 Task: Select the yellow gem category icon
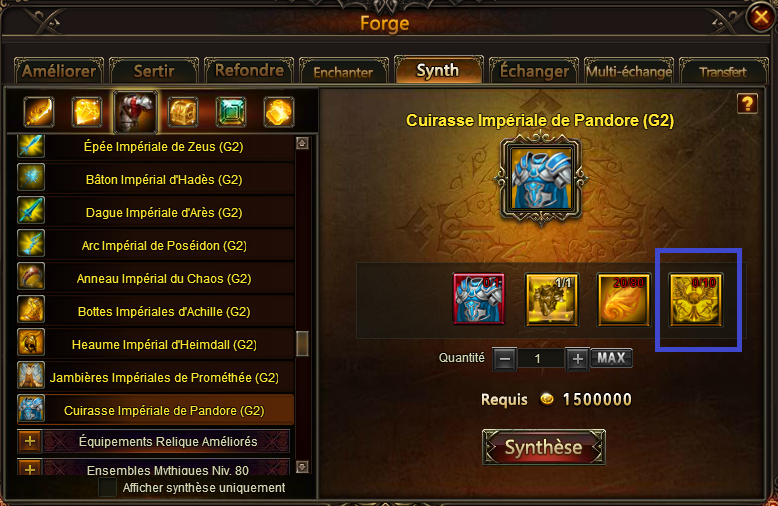[87, 112]
